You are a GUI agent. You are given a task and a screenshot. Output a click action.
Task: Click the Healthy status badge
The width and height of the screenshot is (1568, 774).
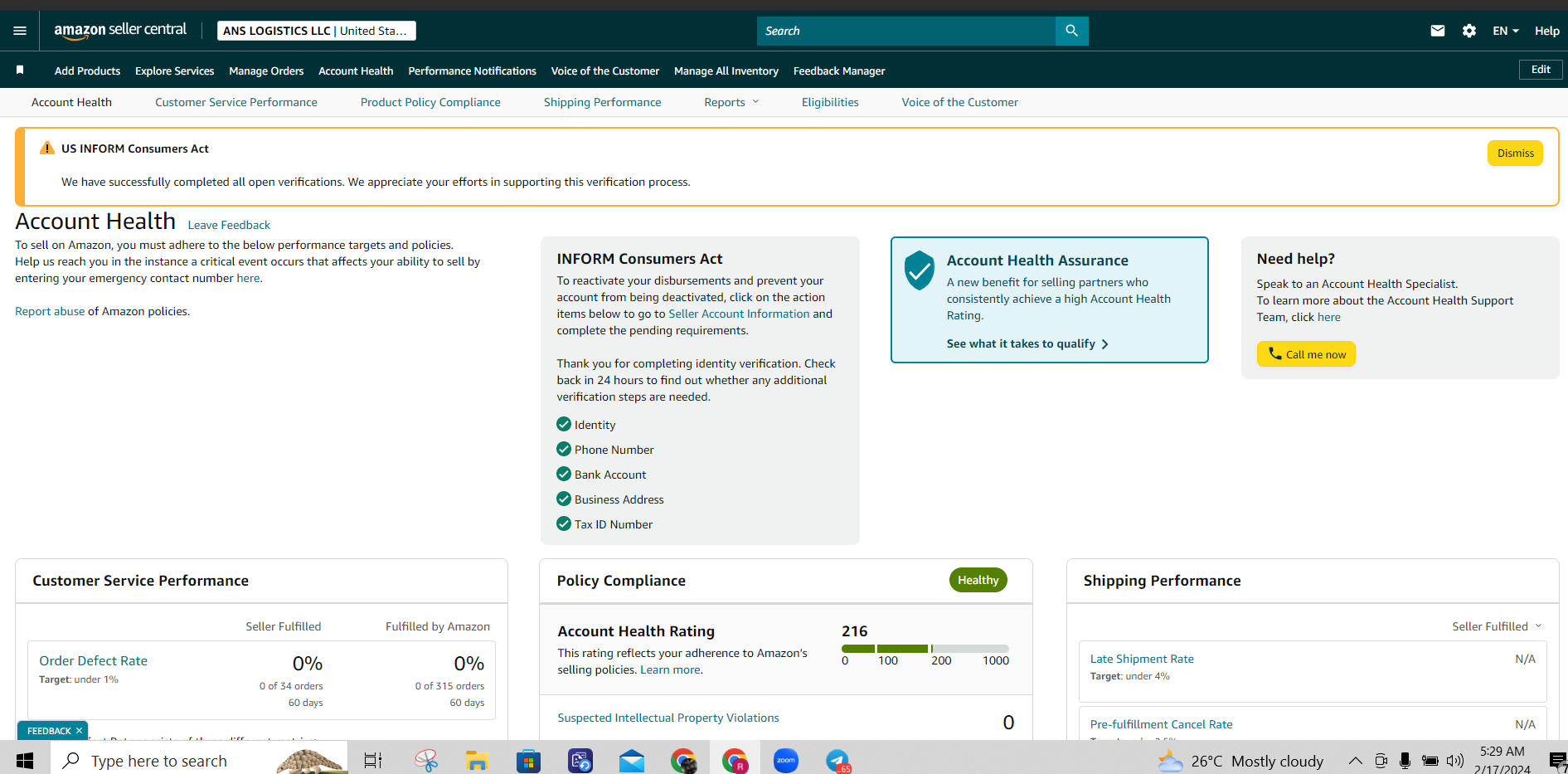click(978, 580)
